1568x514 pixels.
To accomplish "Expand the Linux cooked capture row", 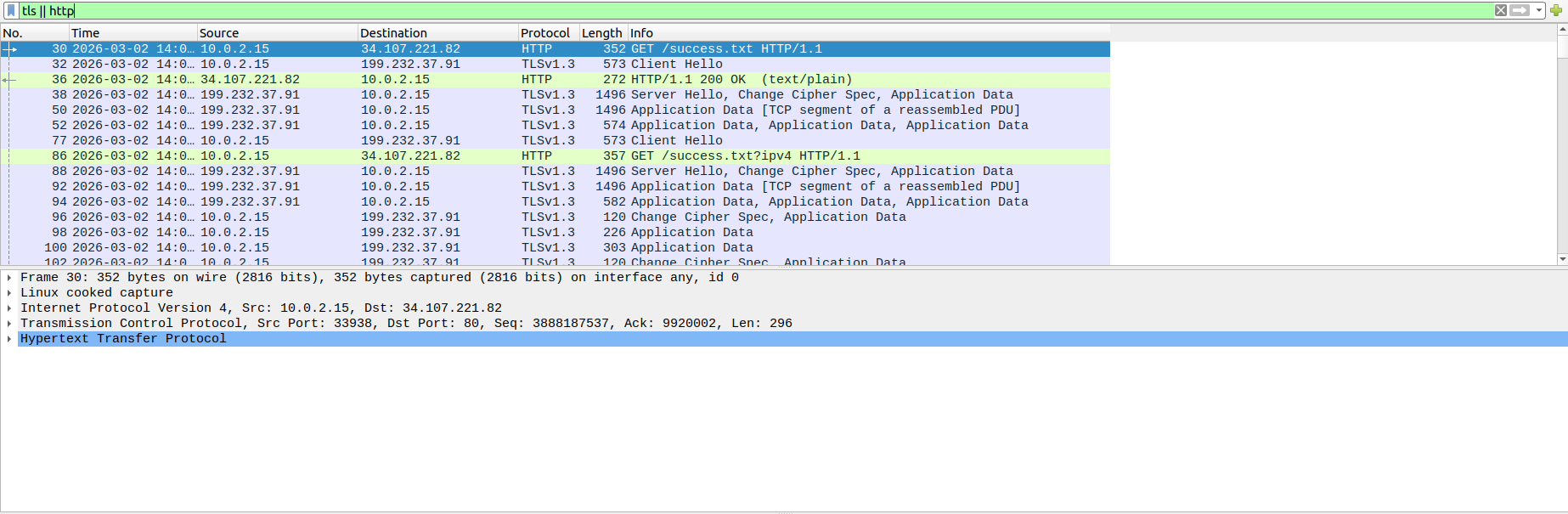I will pos(9,293).
